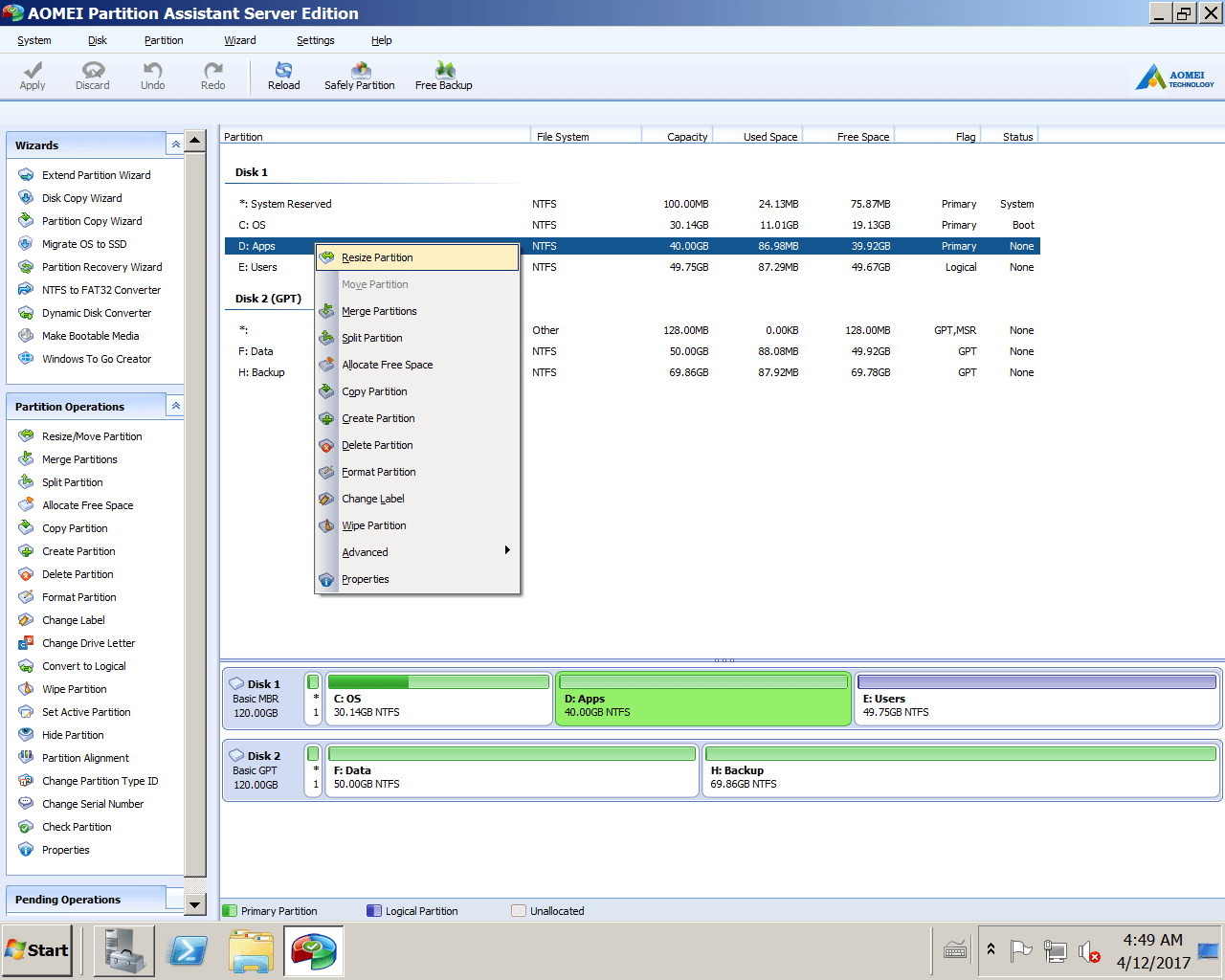Select the System Reserved partition row
This screenshot has width=1225, height=980.
click(632, 204)
